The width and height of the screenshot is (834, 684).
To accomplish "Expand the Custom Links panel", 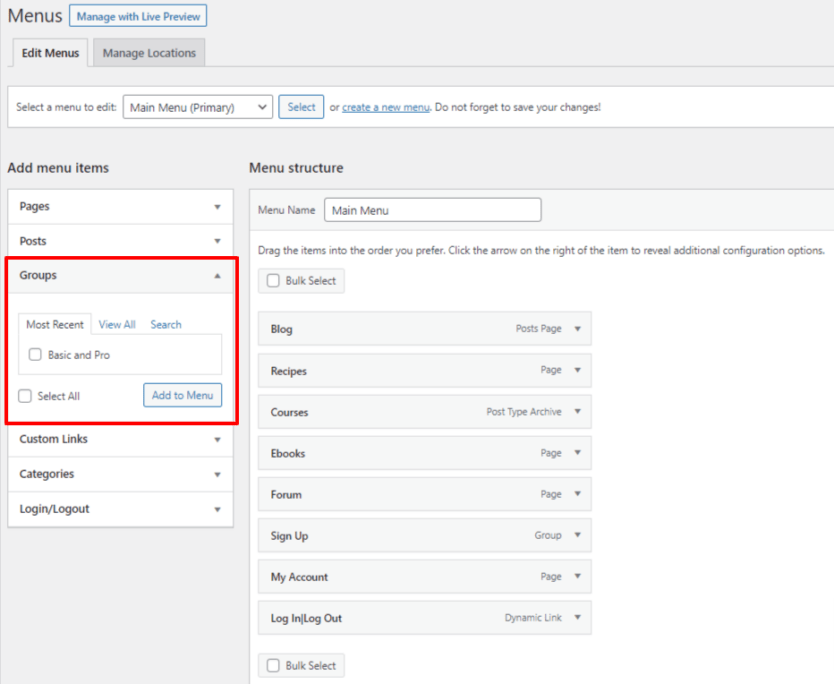I will point(217,439).
